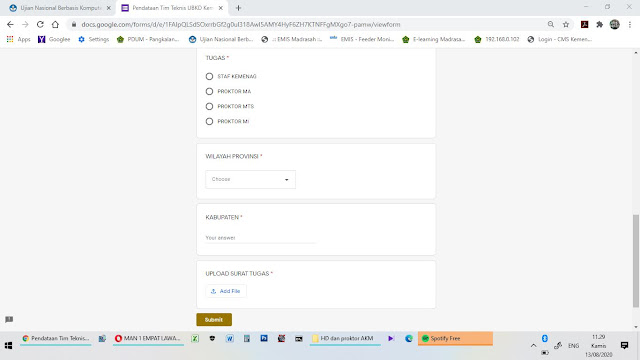The width and height of the screenshot is (640, 360).
Task: Open the browser home page
Action: click(55, 24)
